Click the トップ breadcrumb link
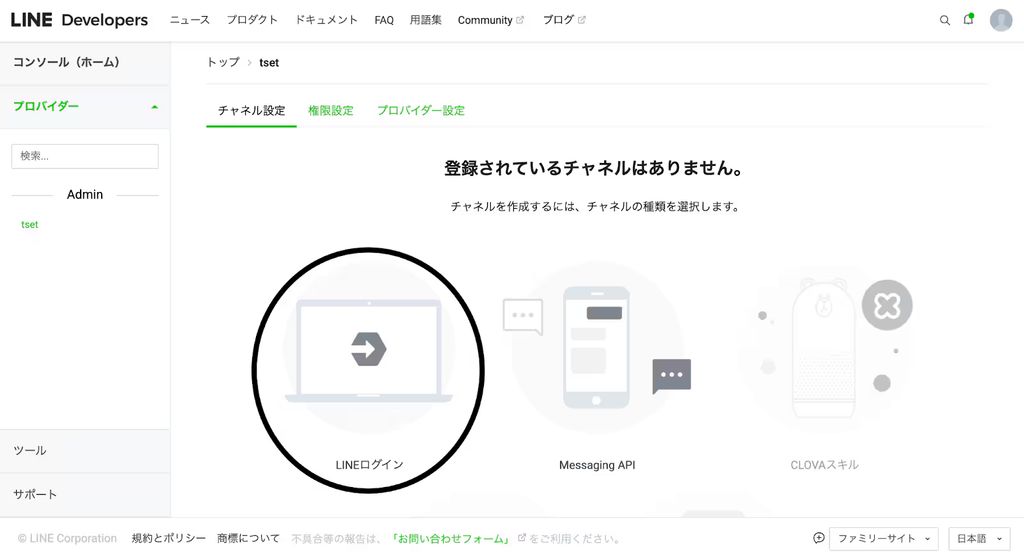This screenshot has width=1024, height=560. [x=223, y=63]
